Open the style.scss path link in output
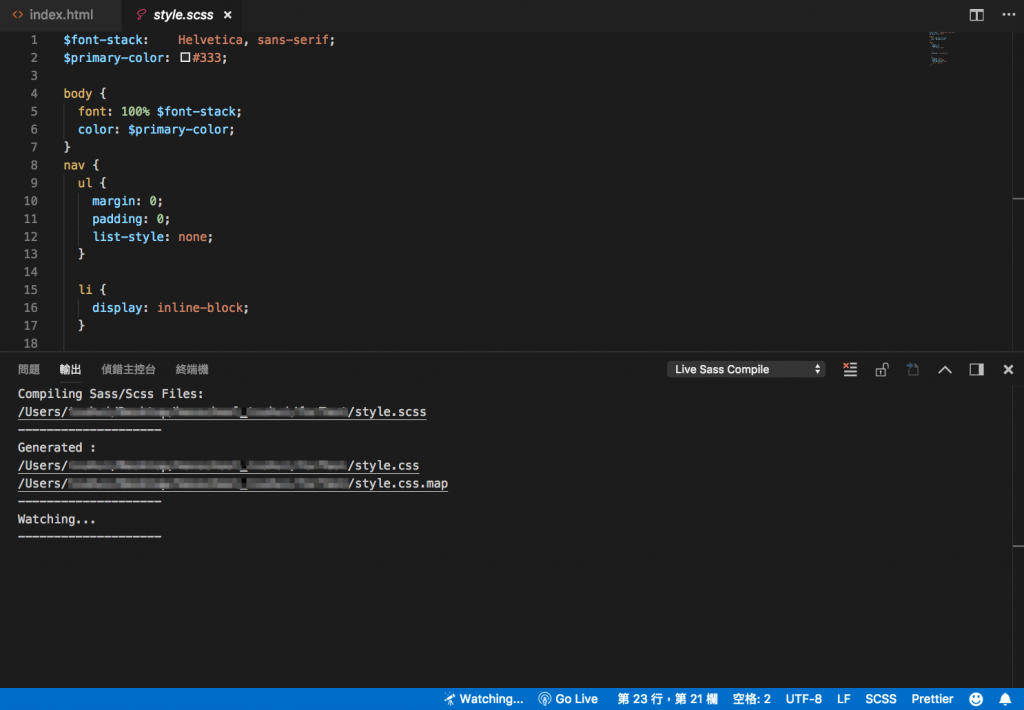The height and width of the screenshot is (710, 1024). [222, 412]
